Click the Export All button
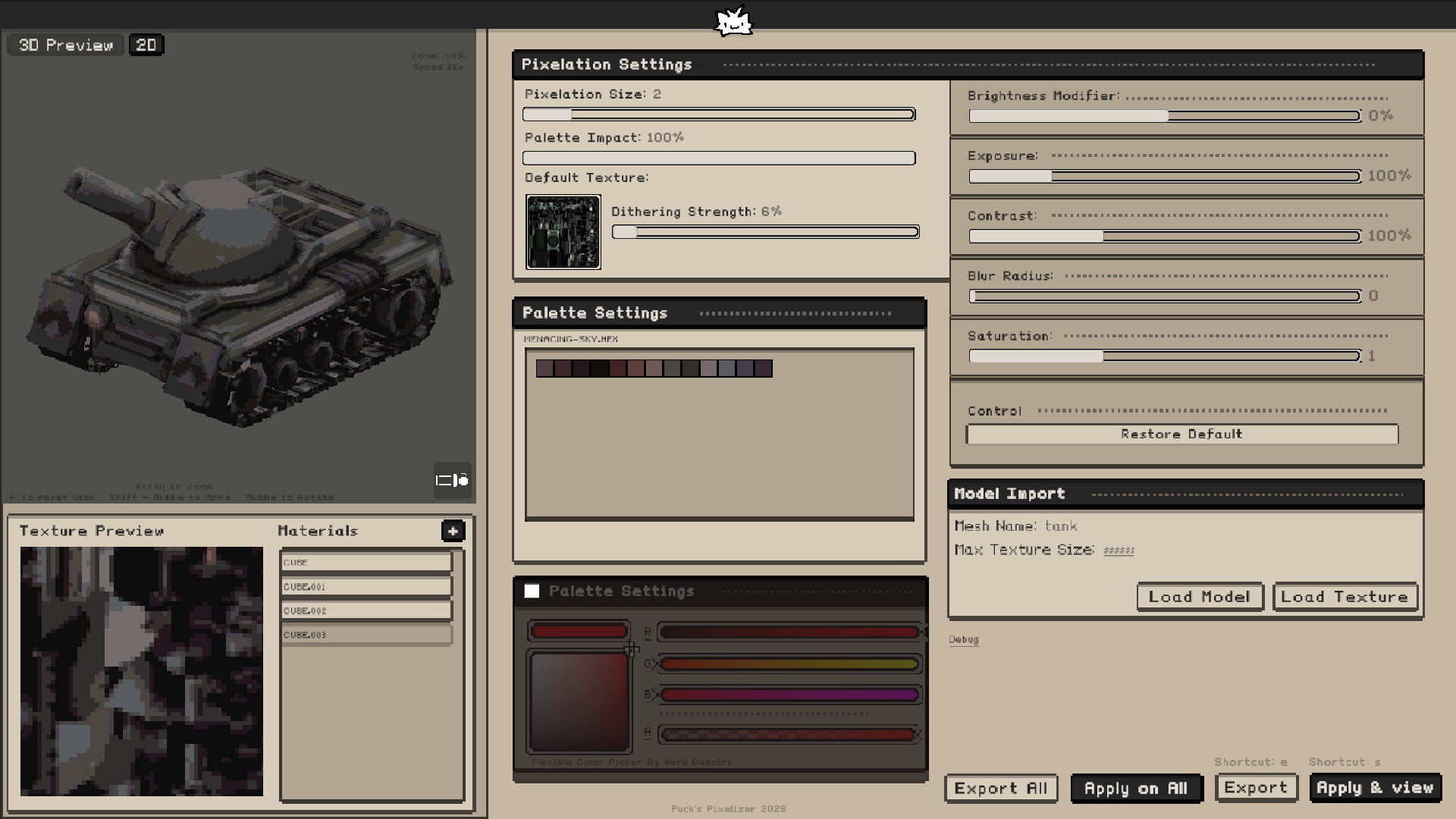The height and width of the screenshot is (819, 1456). (1000, 788)
